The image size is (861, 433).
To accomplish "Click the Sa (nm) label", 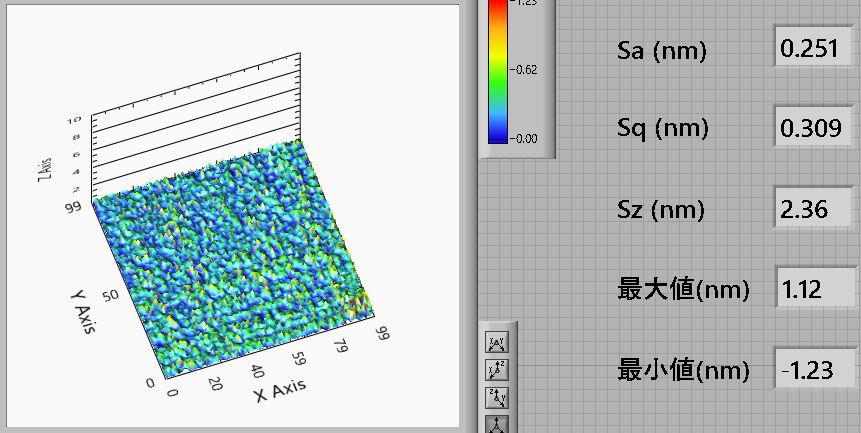I will [662, 51].
